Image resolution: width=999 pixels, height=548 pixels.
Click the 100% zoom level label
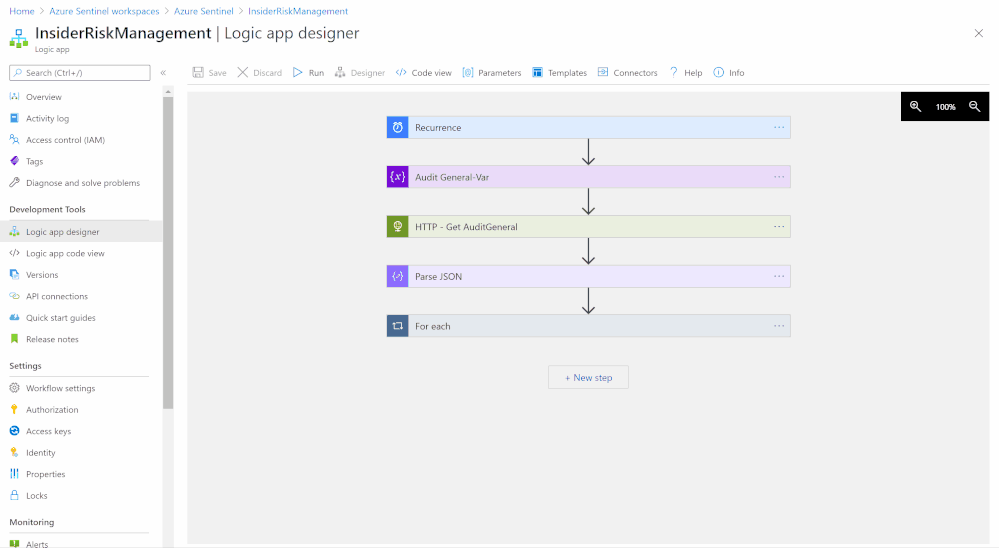(945, 107)
